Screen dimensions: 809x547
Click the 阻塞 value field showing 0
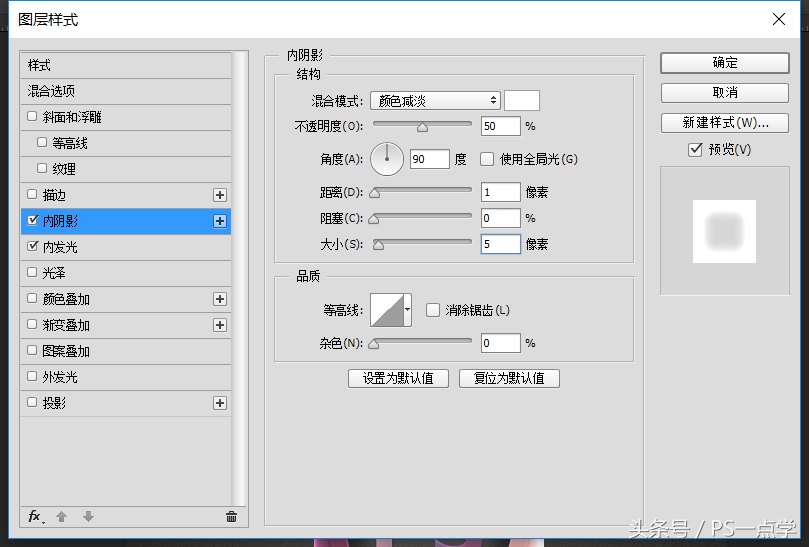tap(500, 218)
